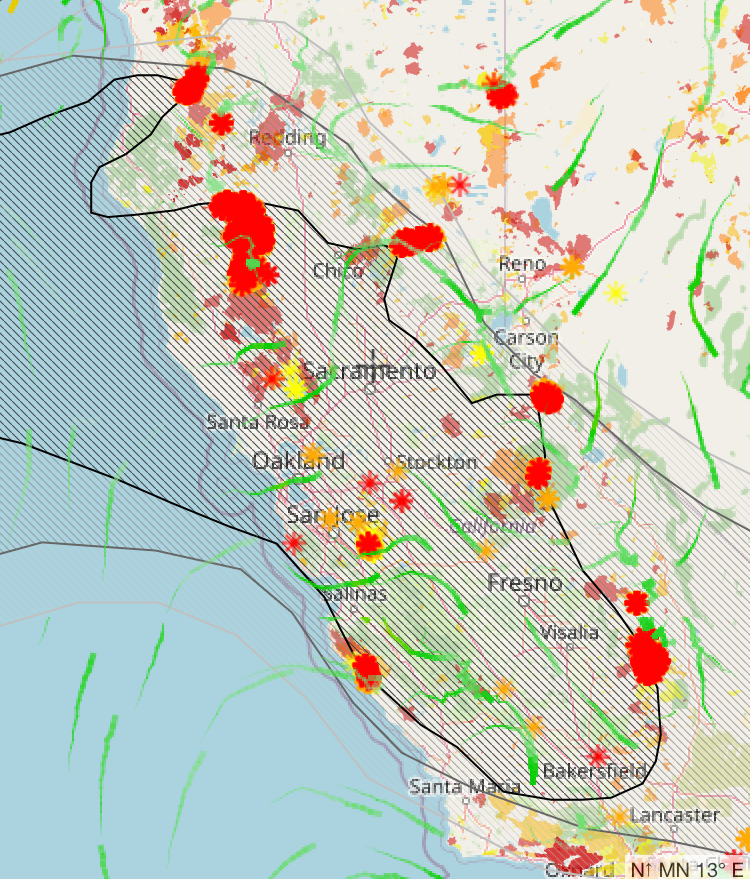
Task: Select the Carson City label
Action: 526,349
